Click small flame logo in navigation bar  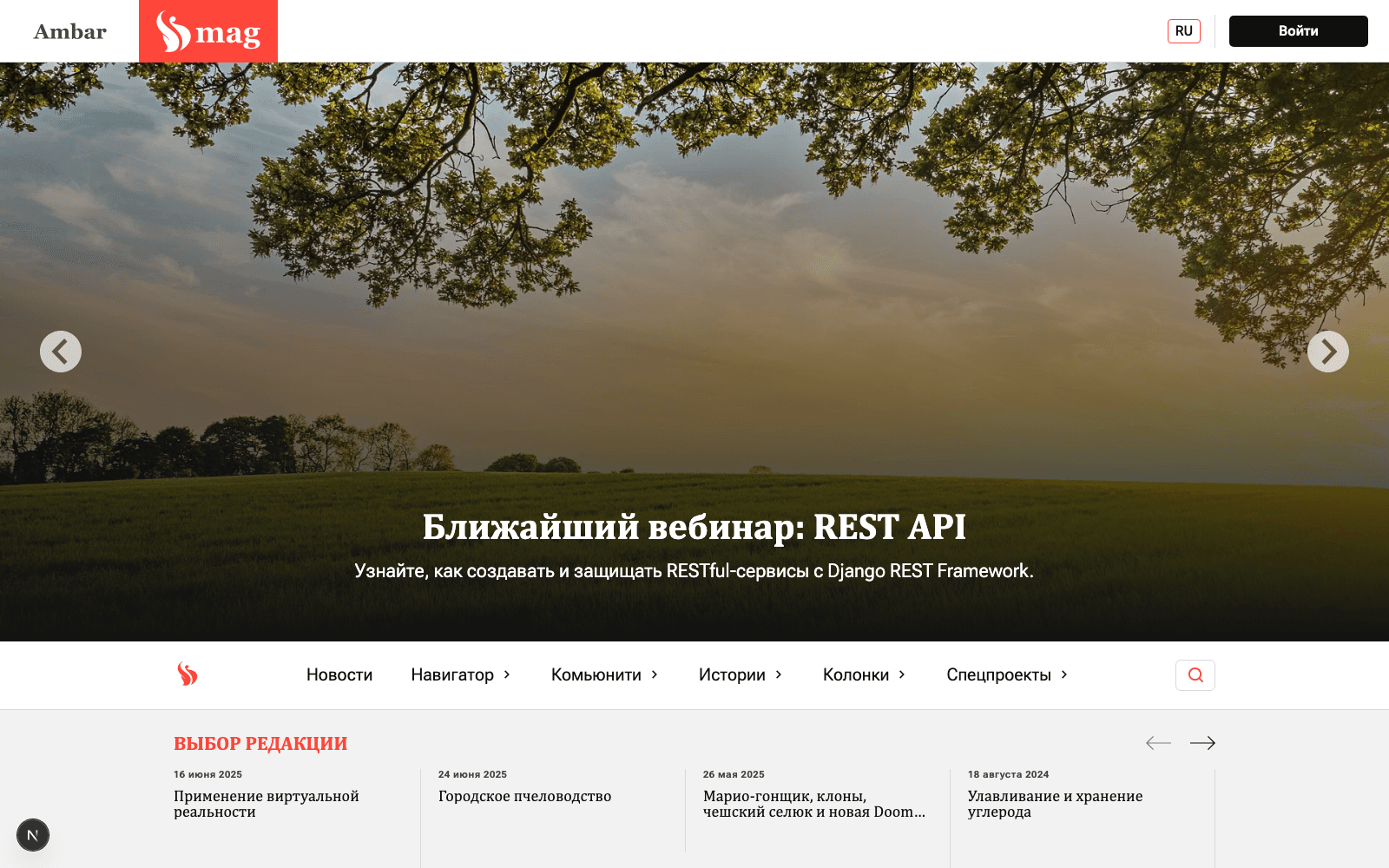coord(188,674)
